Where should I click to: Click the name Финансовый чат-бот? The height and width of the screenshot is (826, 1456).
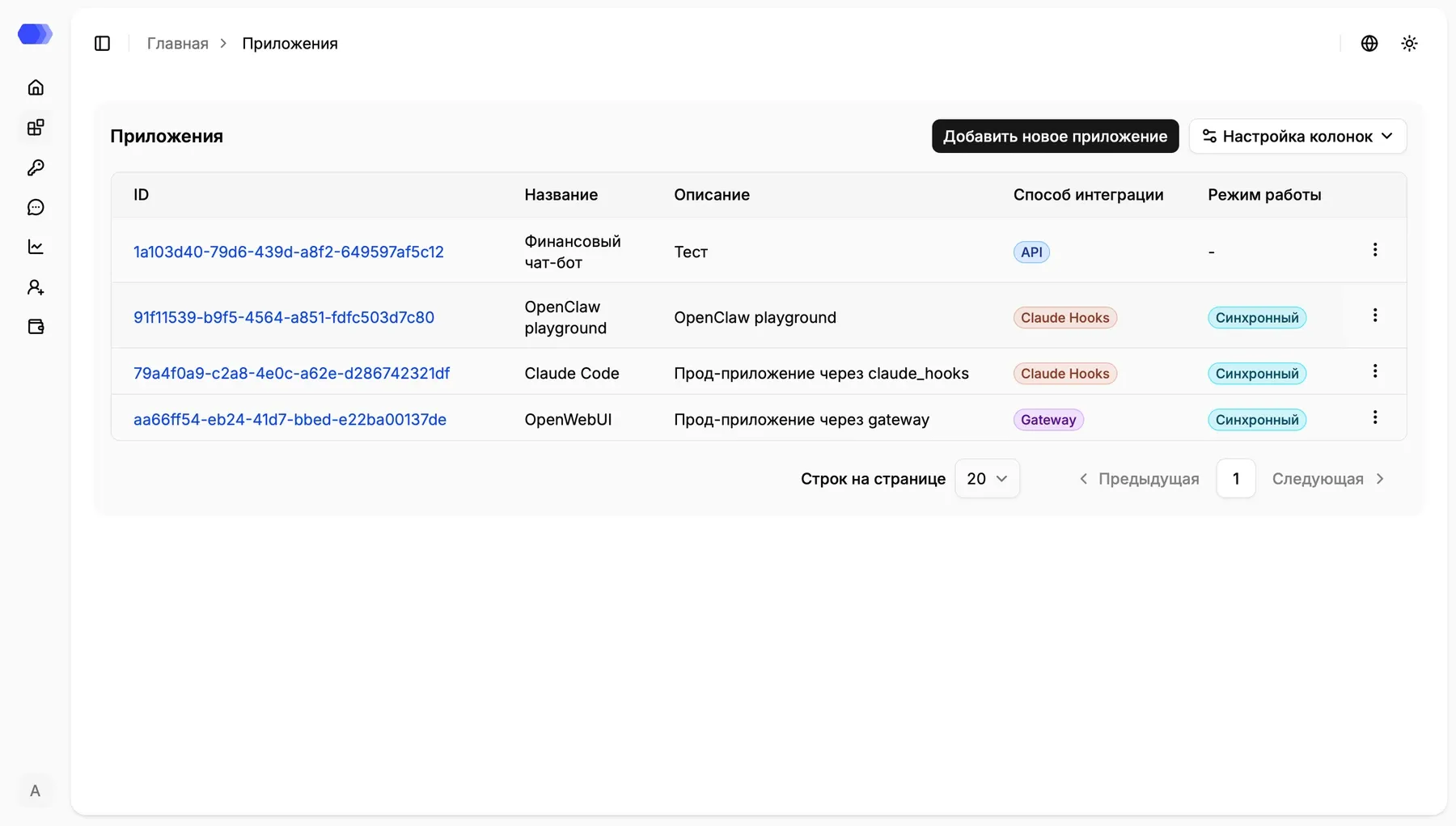pos(573,252)
